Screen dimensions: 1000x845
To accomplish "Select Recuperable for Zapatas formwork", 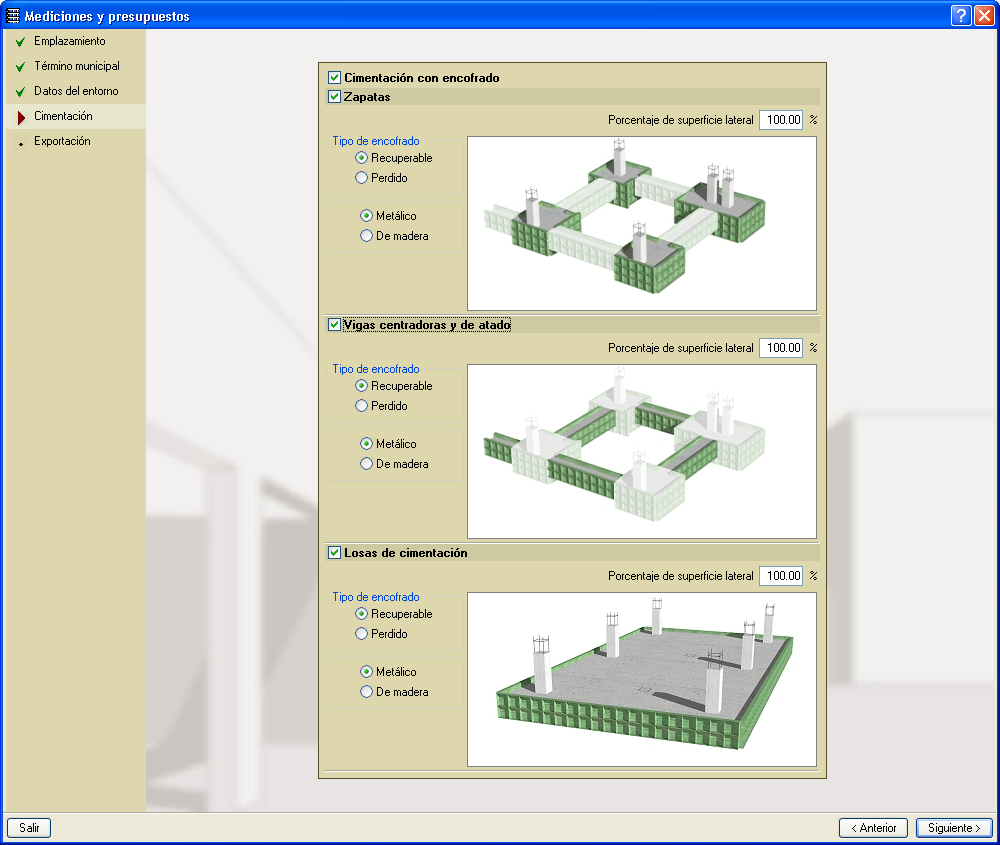I will 362,158.
